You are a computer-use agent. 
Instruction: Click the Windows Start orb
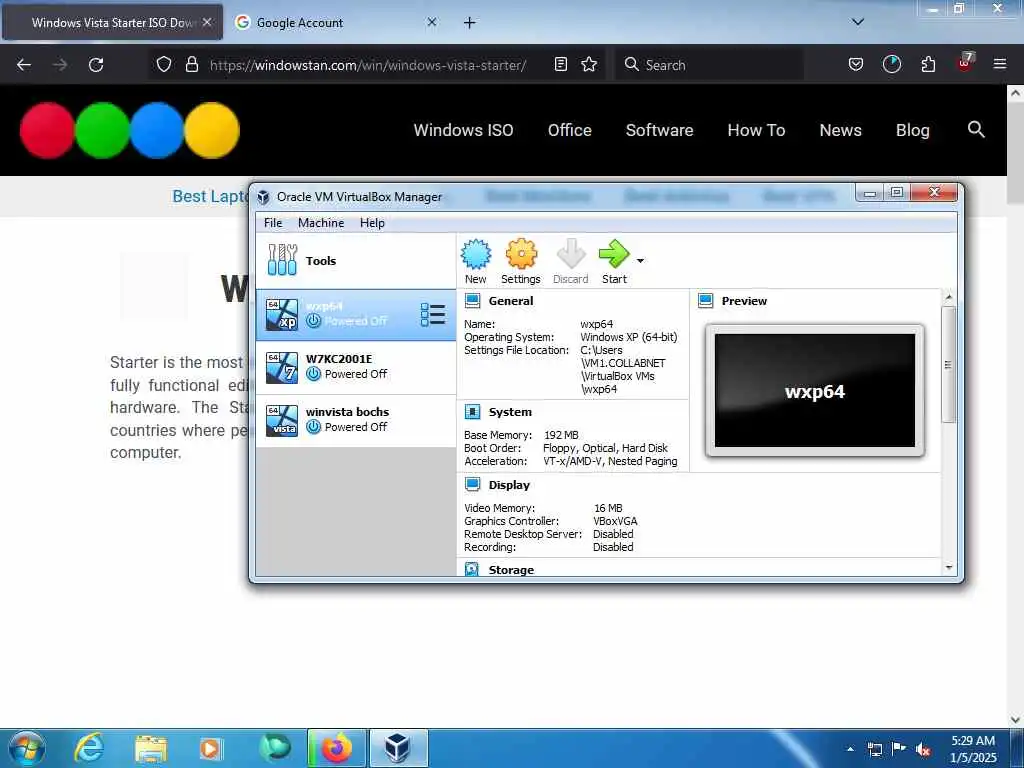point(27,748)
